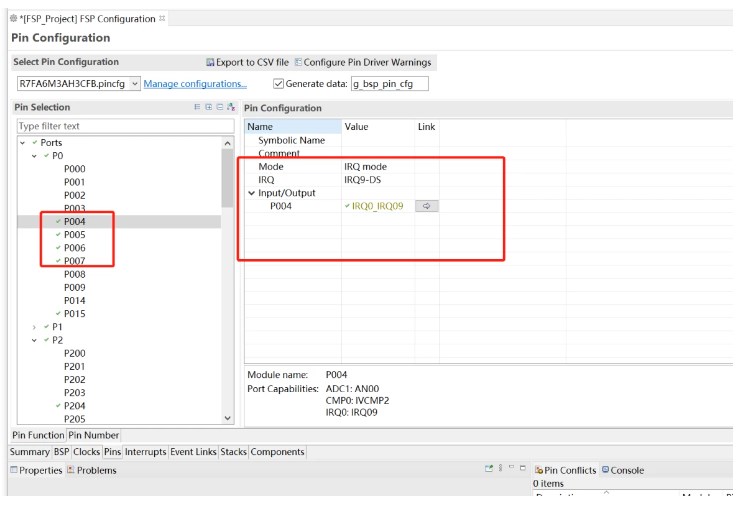Click the pin tree scroll down arrow
The width and height of the screenshot is (743, 506).
click(228, 418)
